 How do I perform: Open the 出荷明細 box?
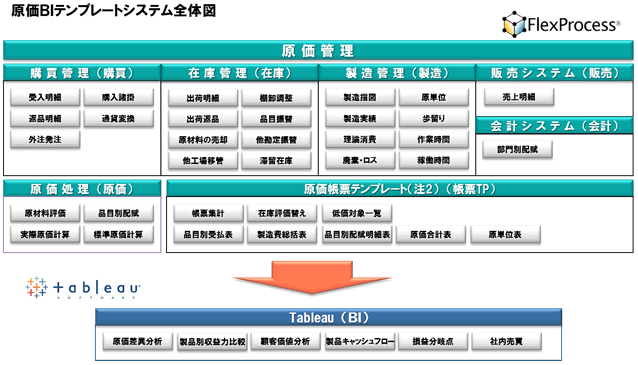click(x=203, y=98)
